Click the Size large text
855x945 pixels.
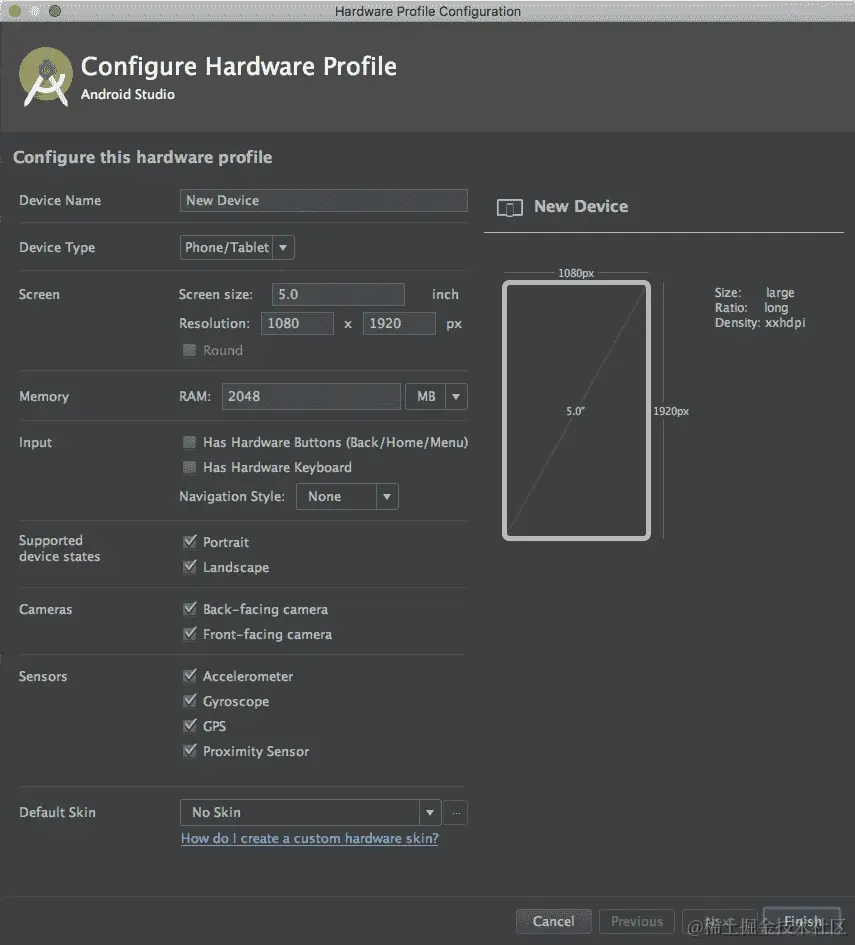pos(754,292)
